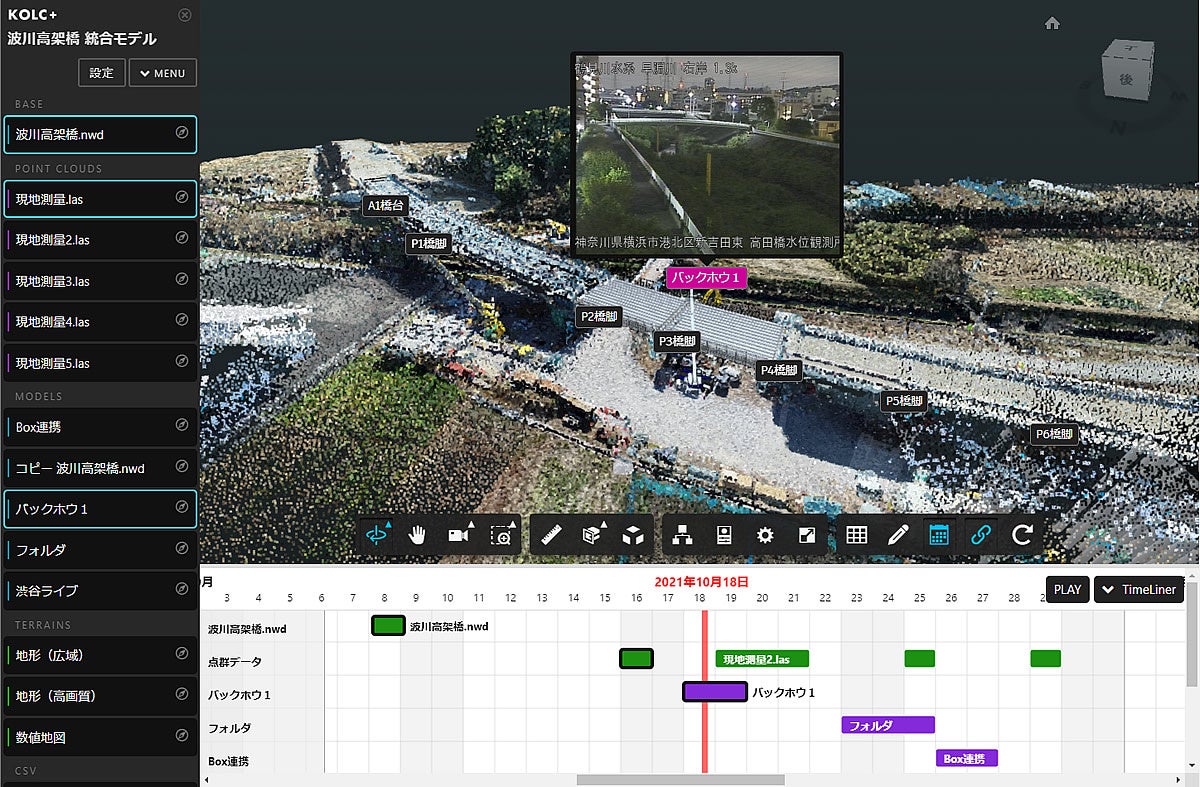The height and width of the screenshot is (787, 1200).
Task: Open the TimeLiner dropdown
Action: [x=1139, y=589]
